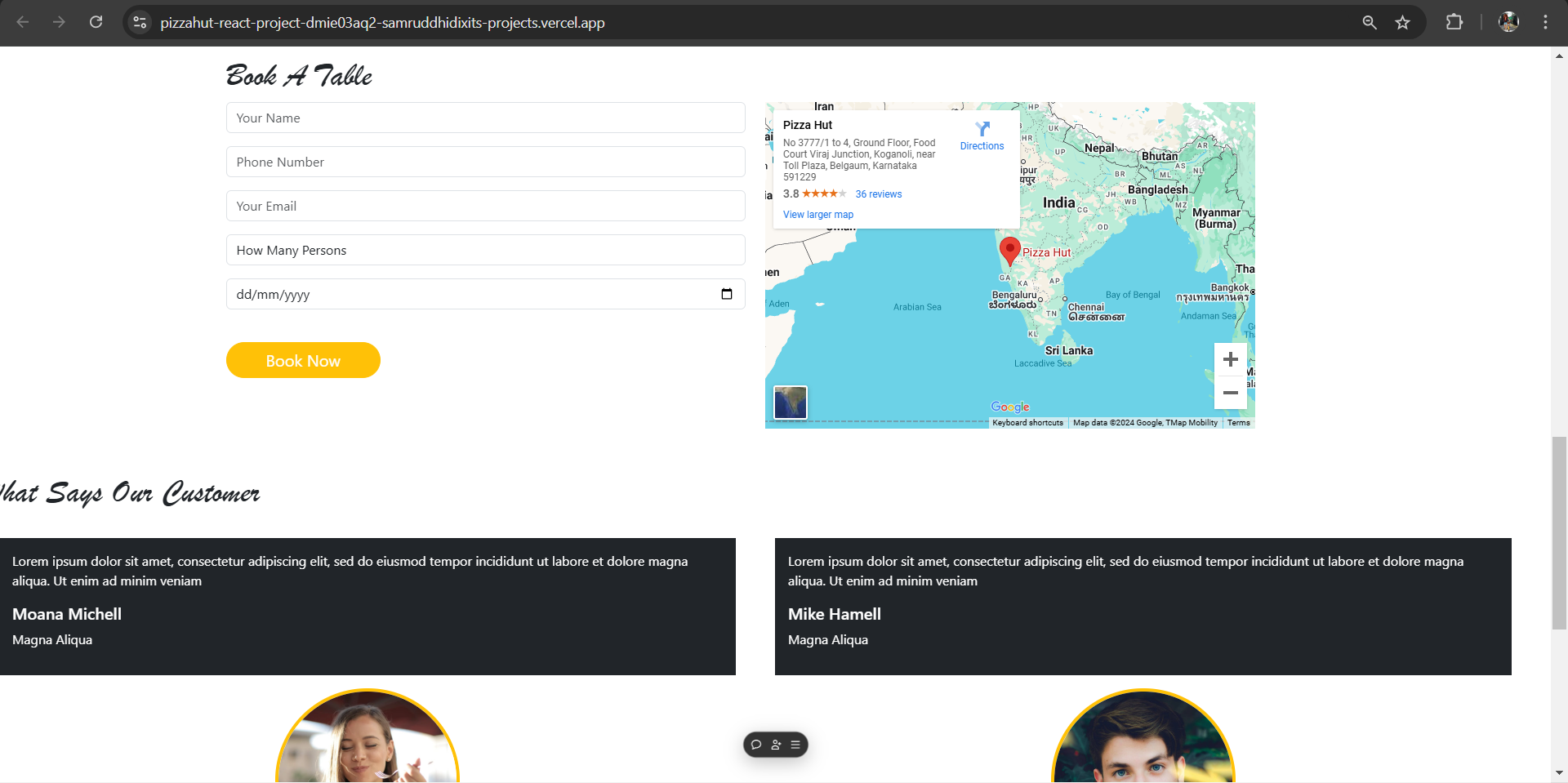
Task: Click the Directions icon on the map
Action: (x=982, y=130)
